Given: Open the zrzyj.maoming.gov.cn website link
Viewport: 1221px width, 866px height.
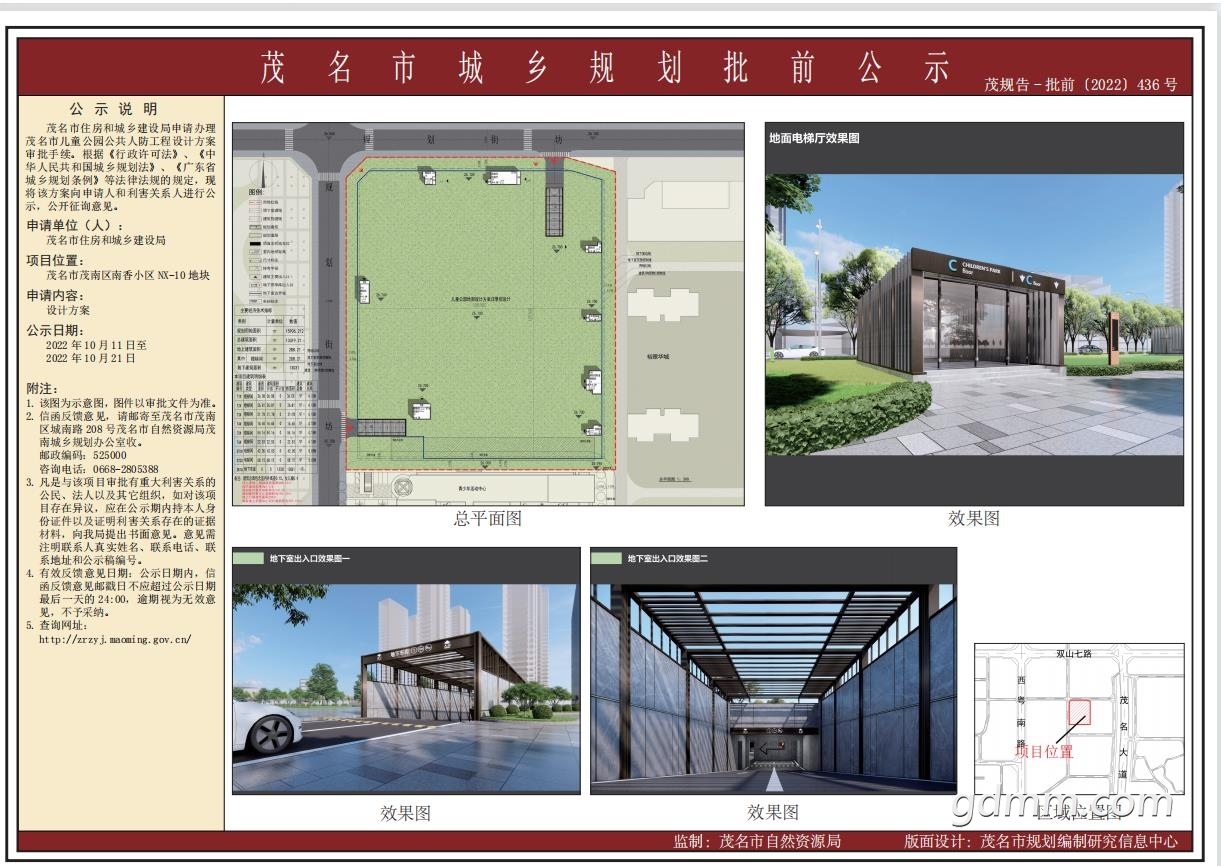Looking at the screenshot, I should click(114, 638).
